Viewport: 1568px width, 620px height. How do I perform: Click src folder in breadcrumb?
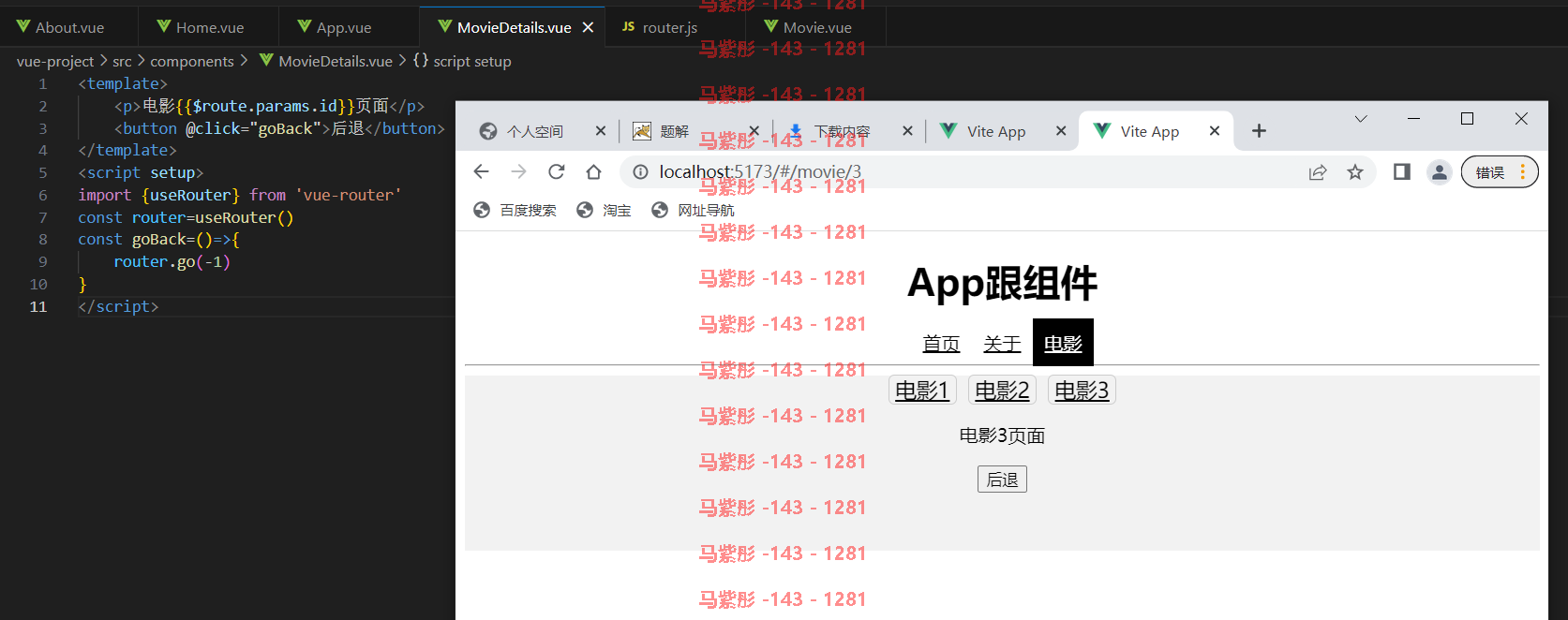(x=122, y=61)
